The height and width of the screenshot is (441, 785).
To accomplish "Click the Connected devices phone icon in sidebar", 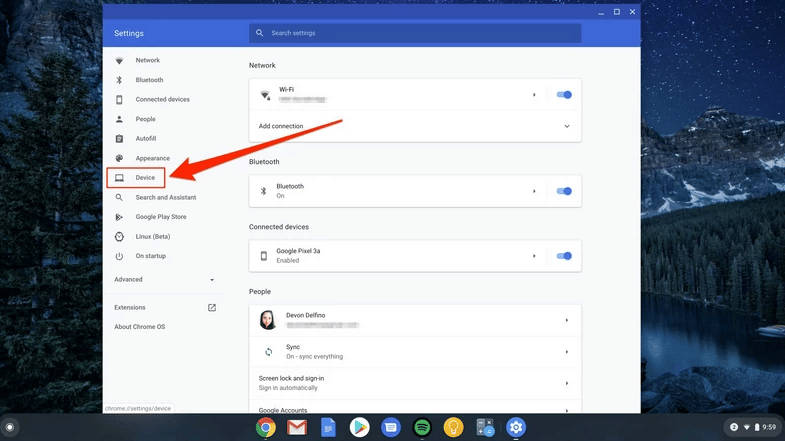I will click(119, 100).
